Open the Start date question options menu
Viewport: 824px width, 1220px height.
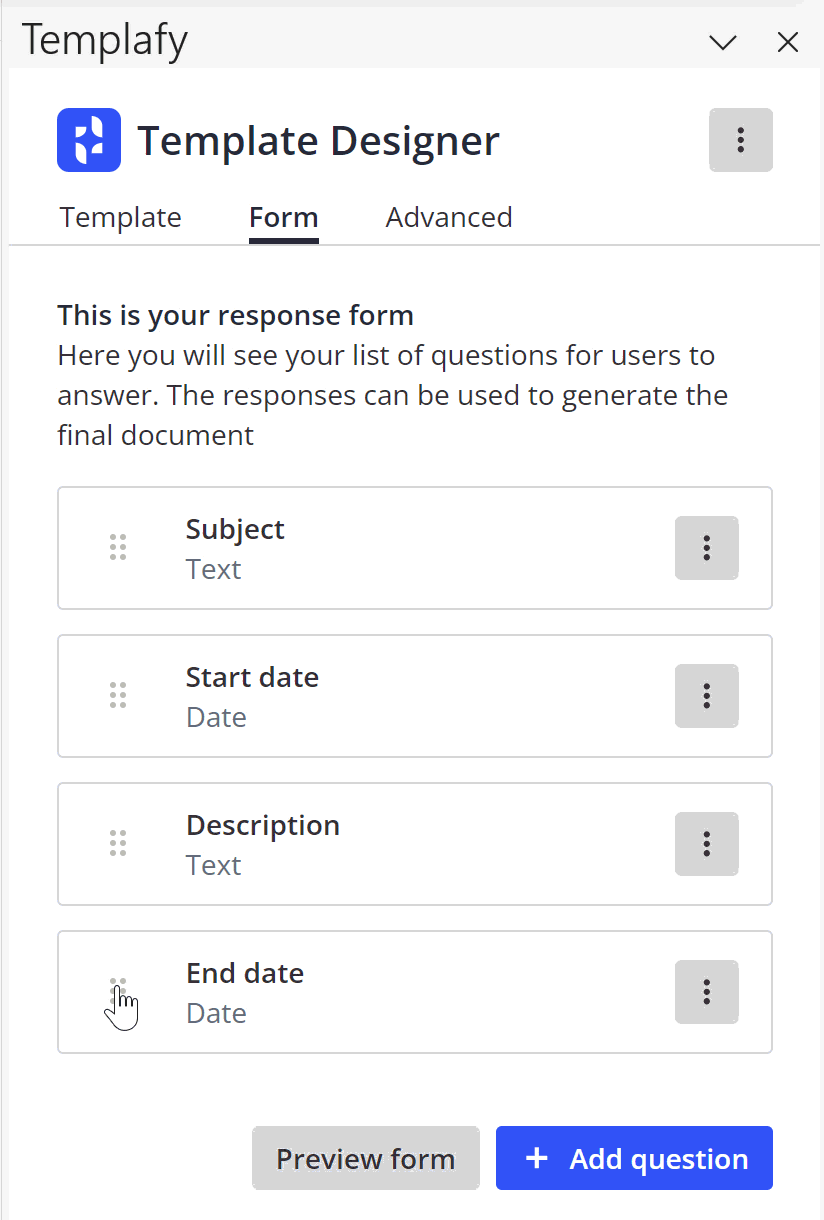pos(707,696)
